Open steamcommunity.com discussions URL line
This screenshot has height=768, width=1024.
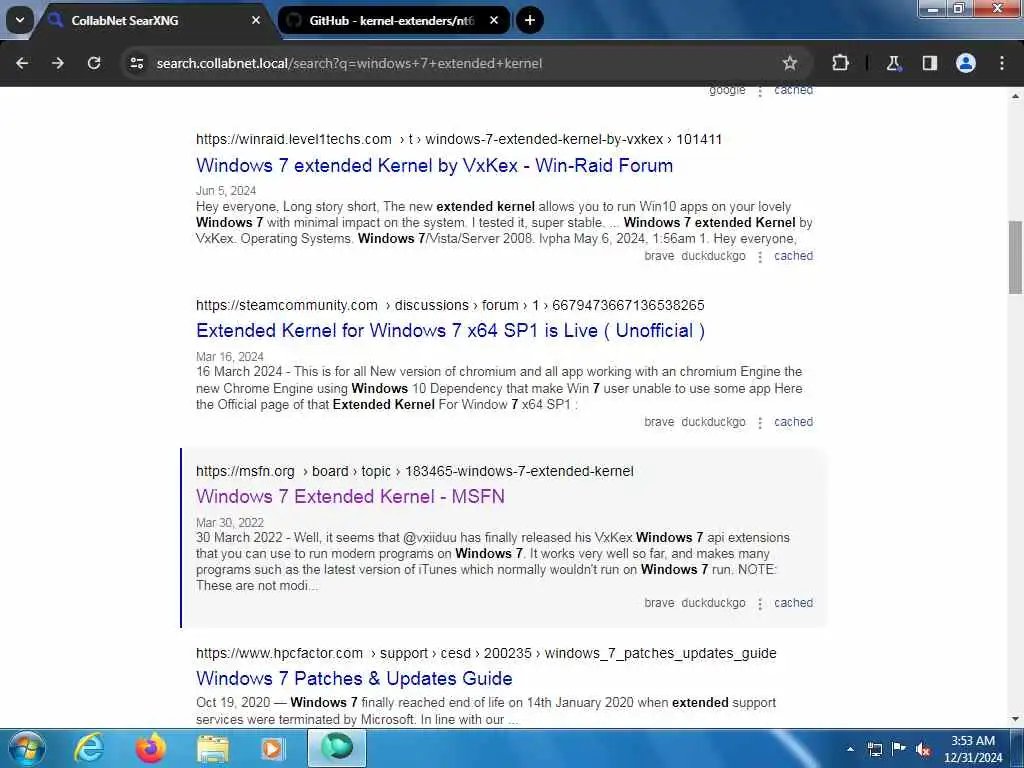pos(450,305)
